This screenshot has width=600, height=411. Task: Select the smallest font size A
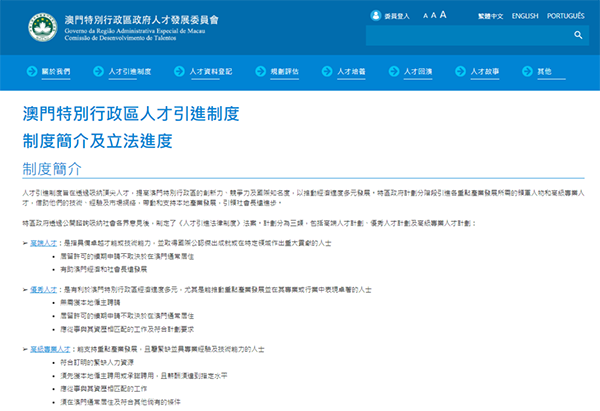(425, 16)
